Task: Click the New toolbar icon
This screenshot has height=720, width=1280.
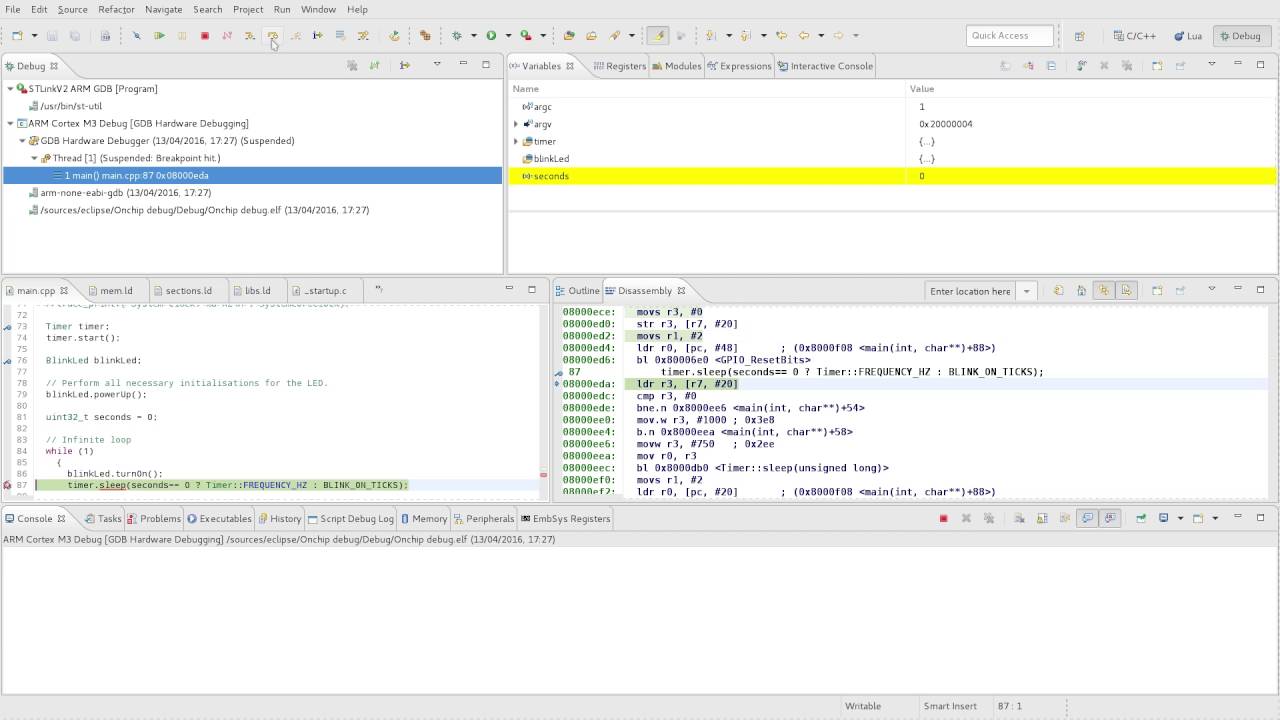Action: tap(17, 36)
